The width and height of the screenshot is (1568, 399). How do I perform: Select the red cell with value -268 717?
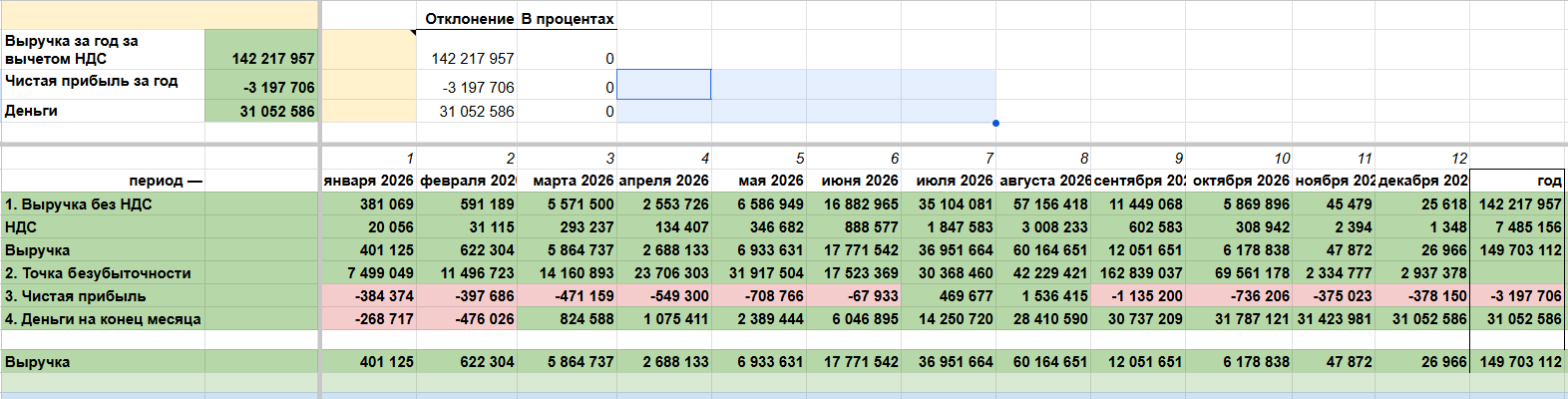pyautogui.click(x=369, y=319)
